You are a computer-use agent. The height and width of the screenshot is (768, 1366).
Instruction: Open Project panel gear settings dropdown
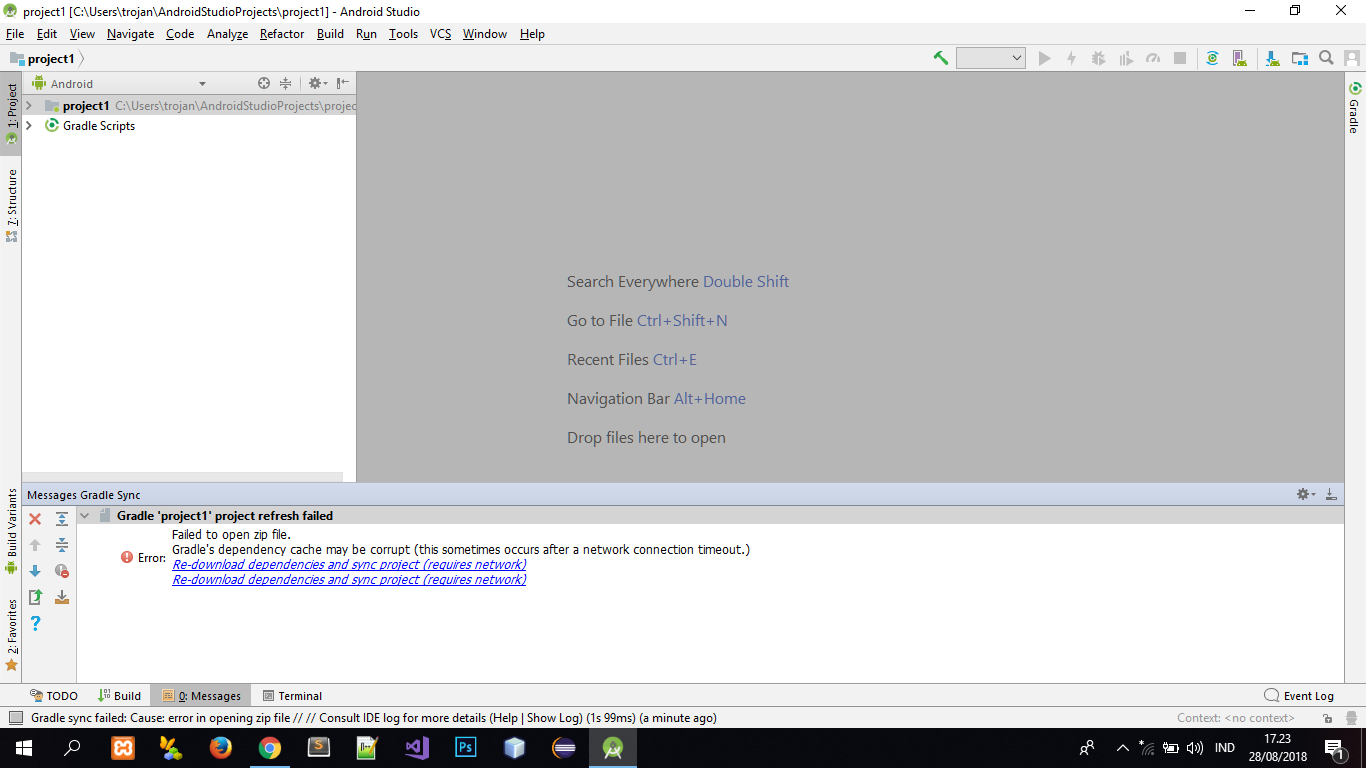317,84
